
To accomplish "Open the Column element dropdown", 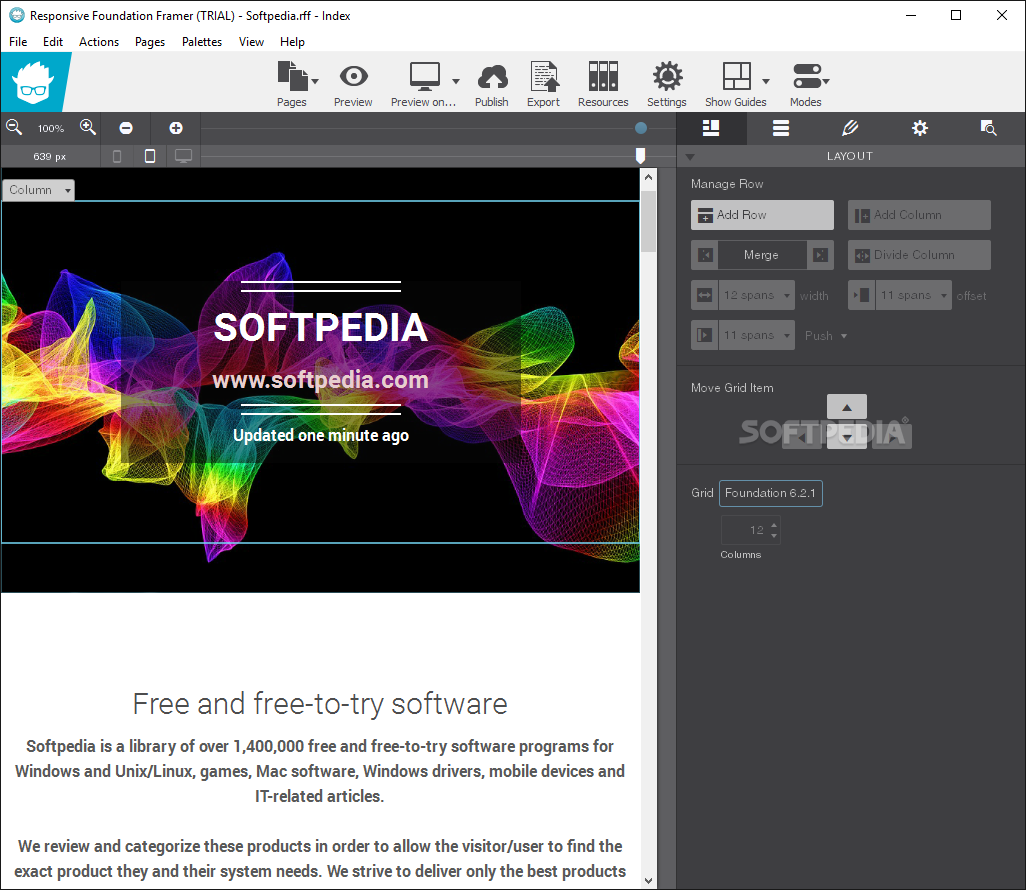I will (39, 190).
